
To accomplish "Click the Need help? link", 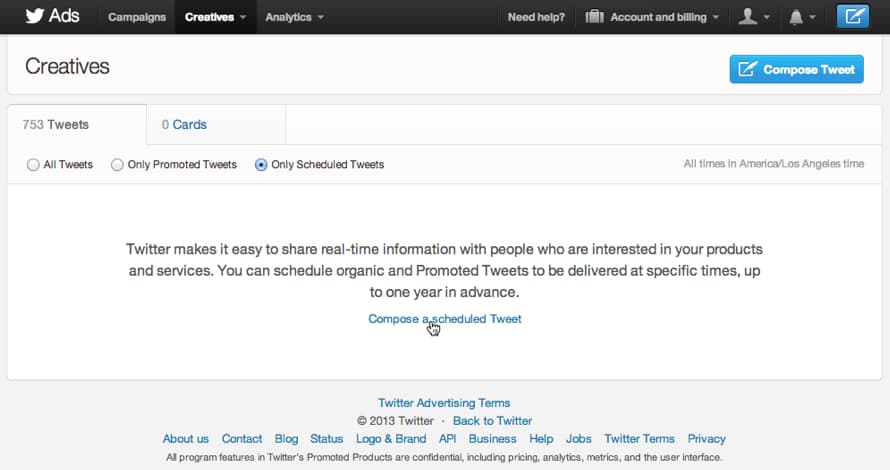I will [536, 17].
